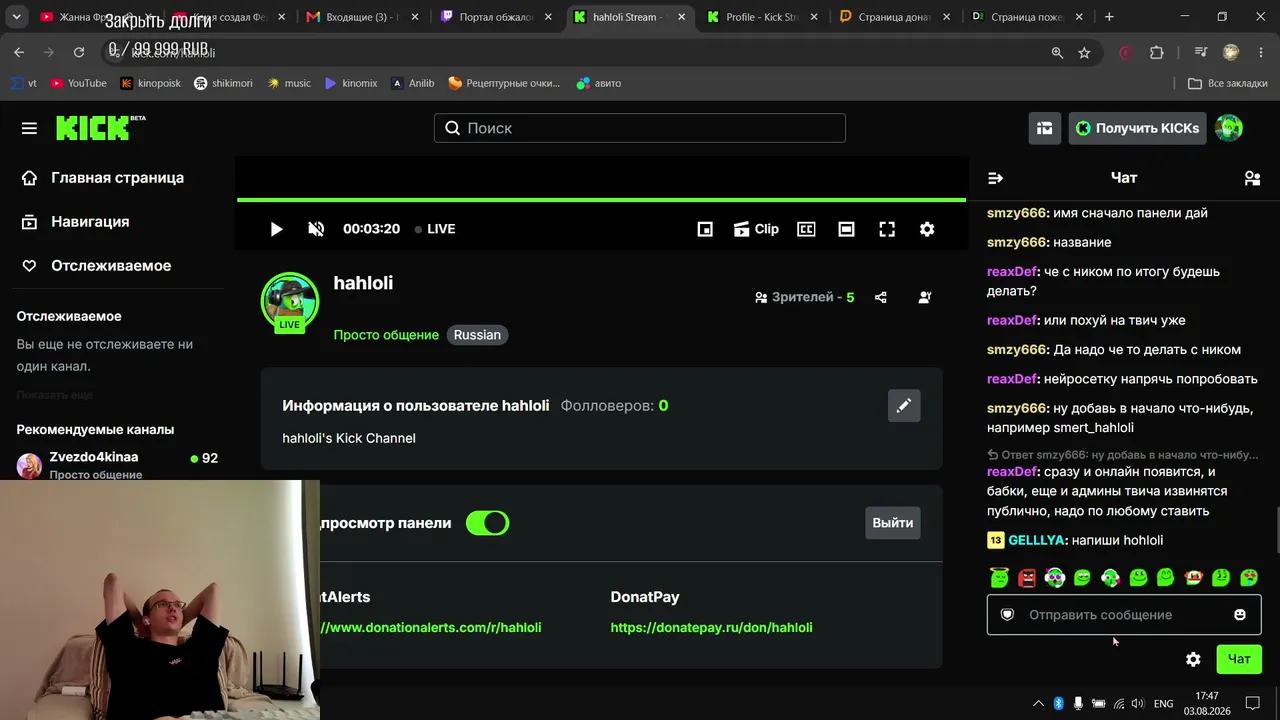Switch the ENG keyboard language

(1164, 703)
